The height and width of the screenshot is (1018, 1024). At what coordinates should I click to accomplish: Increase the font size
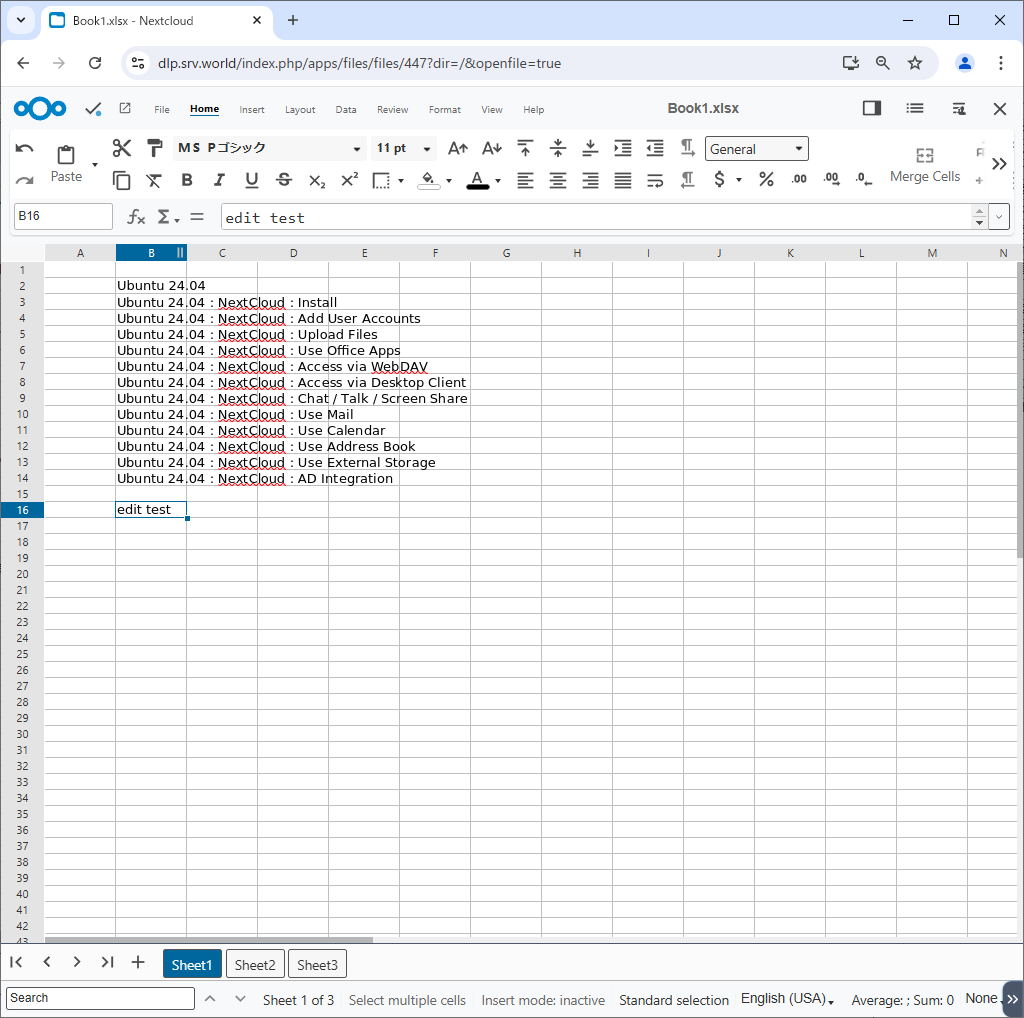pyautogui.click(x=458, y=149)
